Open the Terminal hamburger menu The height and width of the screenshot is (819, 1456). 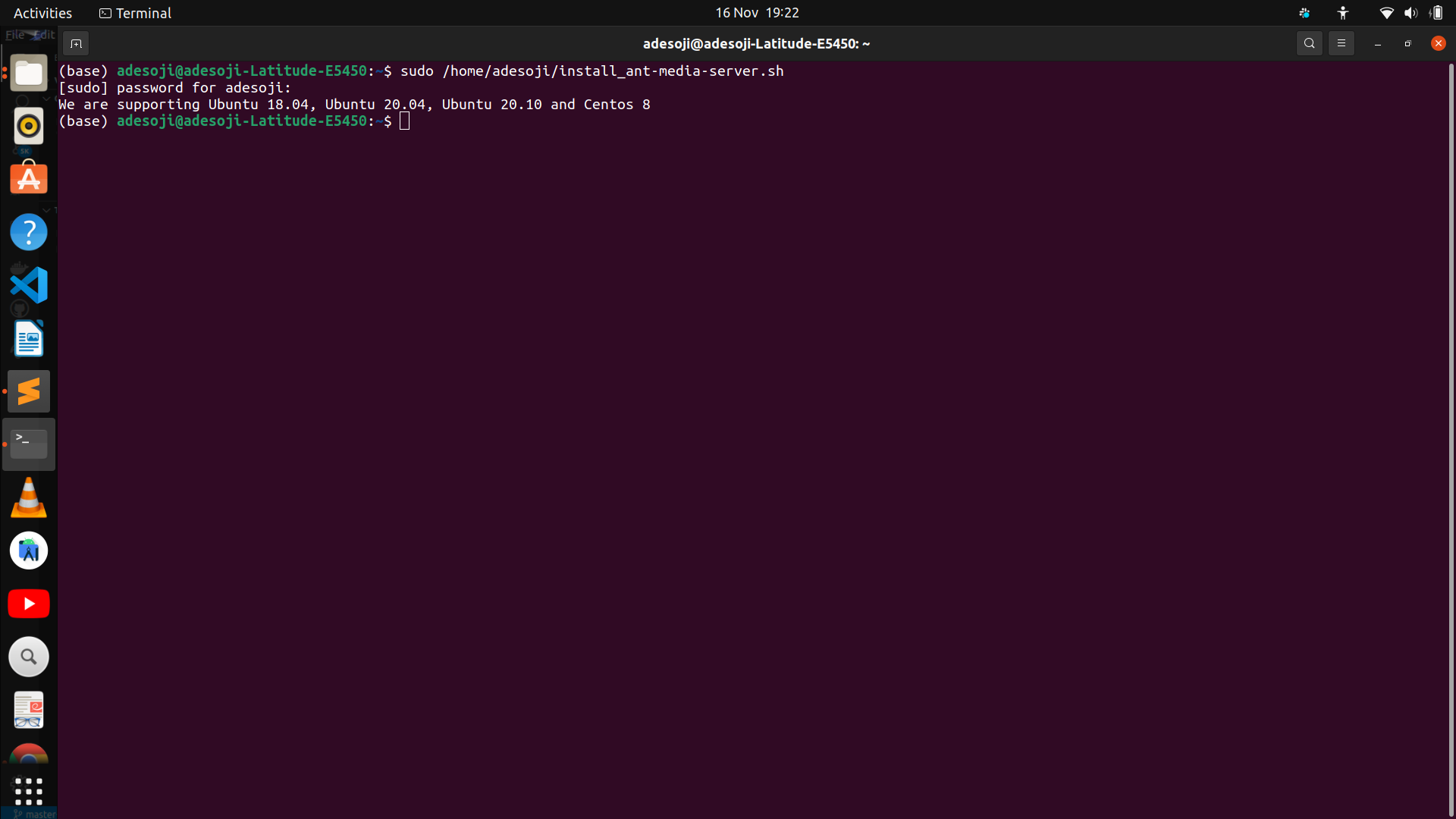[x=1341, y=43]
